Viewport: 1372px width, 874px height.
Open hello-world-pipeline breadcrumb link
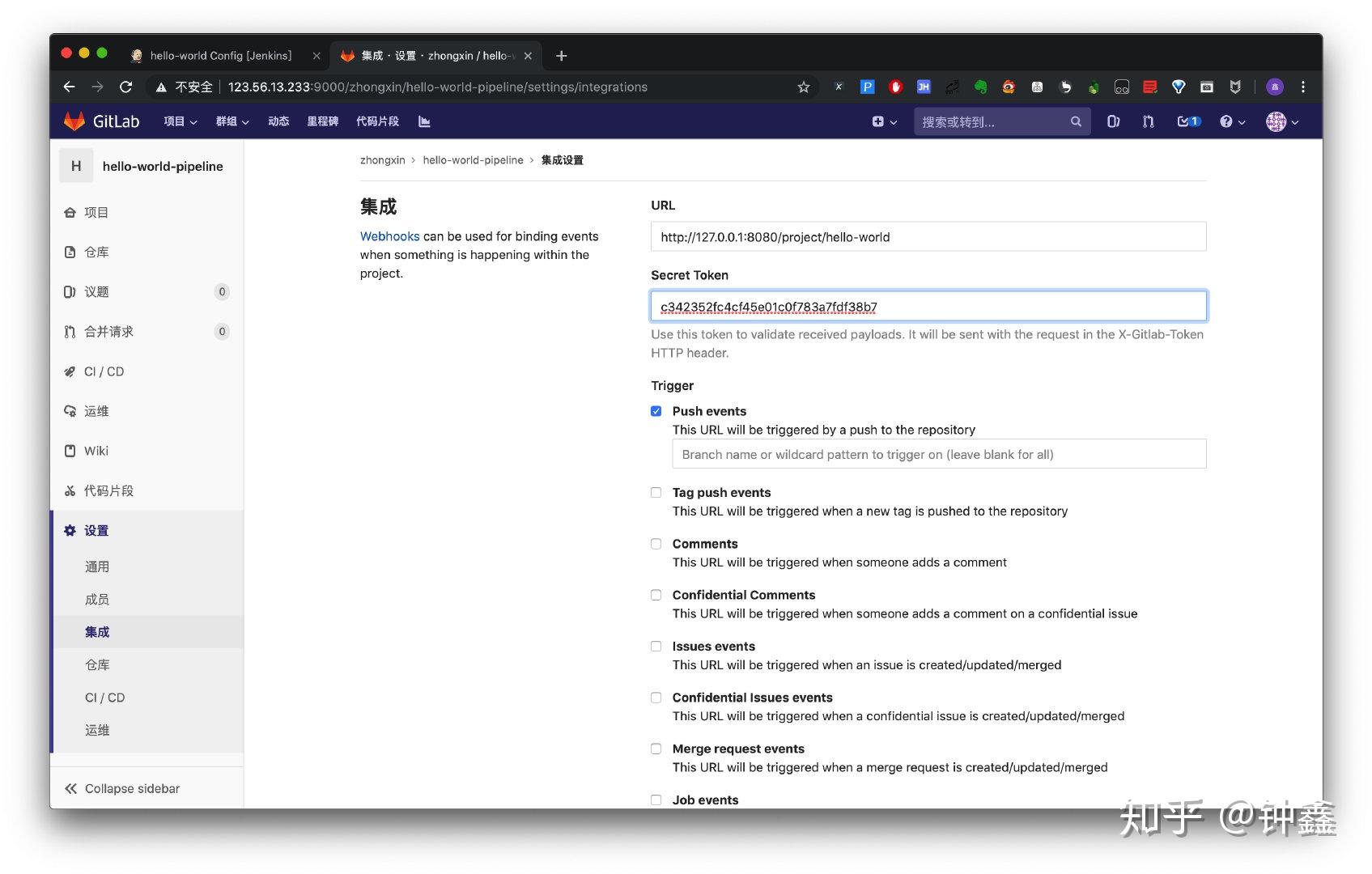pyautogui.click(x=473, y=160)
